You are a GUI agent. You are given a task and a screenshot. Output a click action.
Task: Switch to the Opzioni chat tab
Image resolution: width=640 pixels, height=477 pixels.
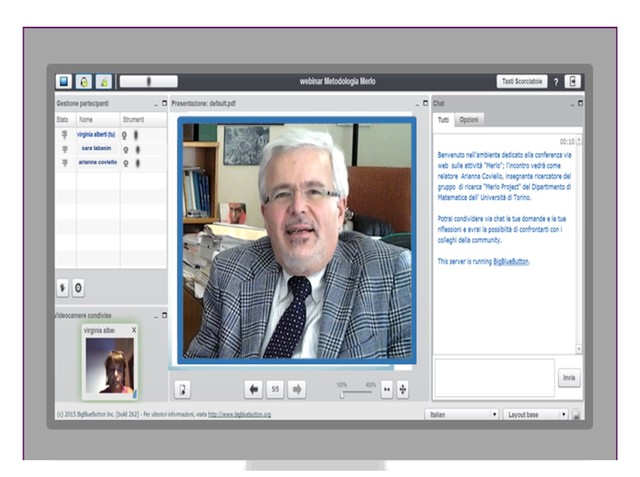coord(469,120)
